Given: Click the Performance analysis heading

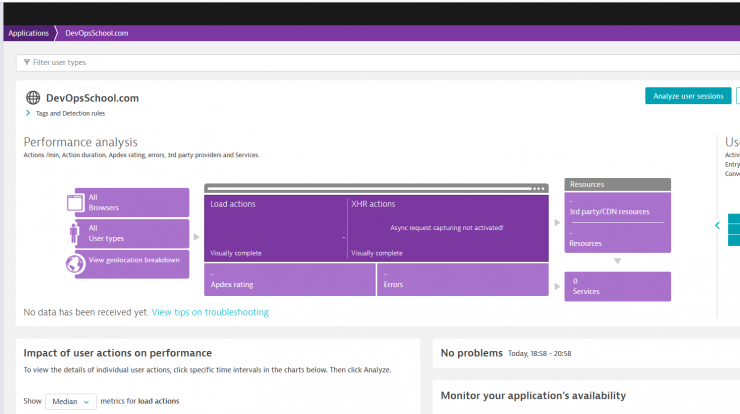Looking at the screenshot, I should (x=80, y=142).
